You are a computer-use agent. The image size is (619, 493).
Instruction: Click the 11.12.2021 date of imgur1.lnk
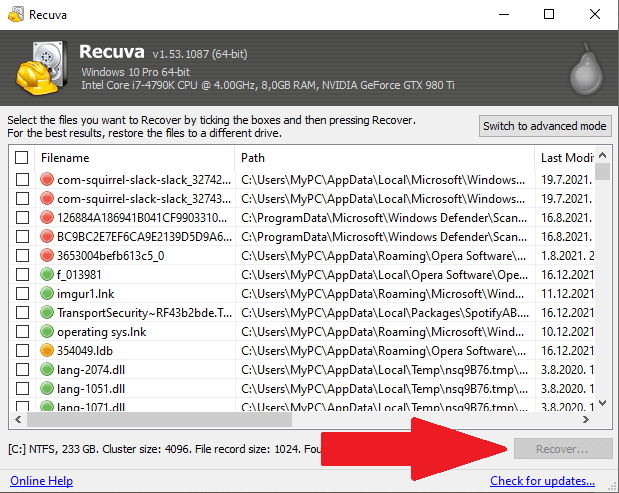[568, 294]
